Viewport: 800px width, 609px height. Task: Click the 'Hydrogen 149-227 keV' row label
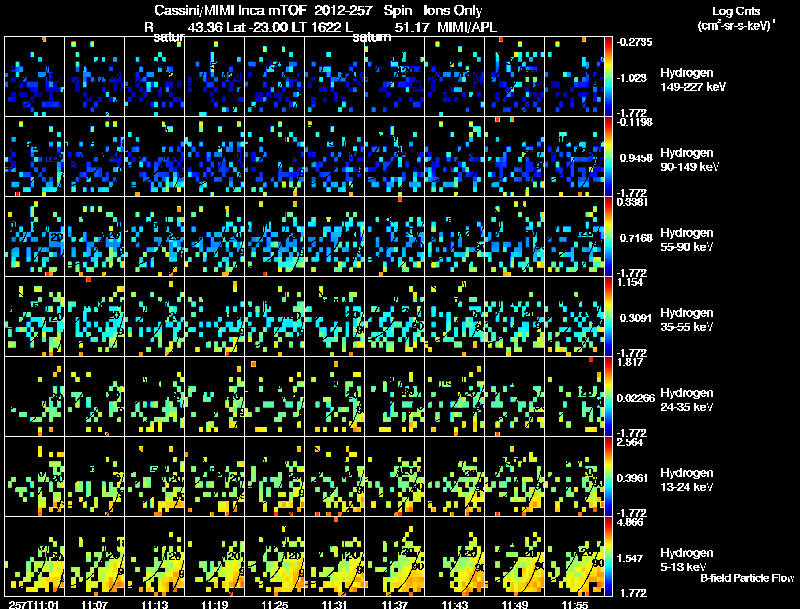pyautogui.click(x=692, y=80)
